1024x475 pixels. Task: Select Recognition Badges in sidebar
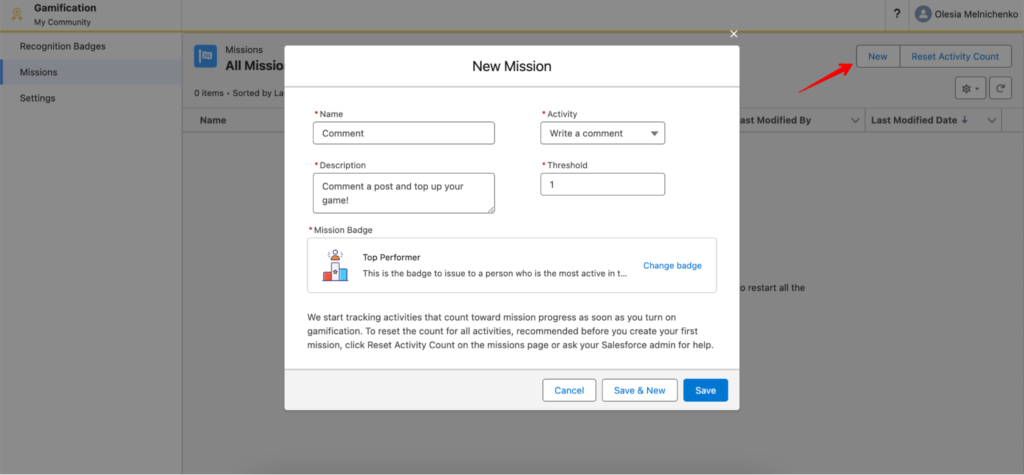tap(91, 46)
